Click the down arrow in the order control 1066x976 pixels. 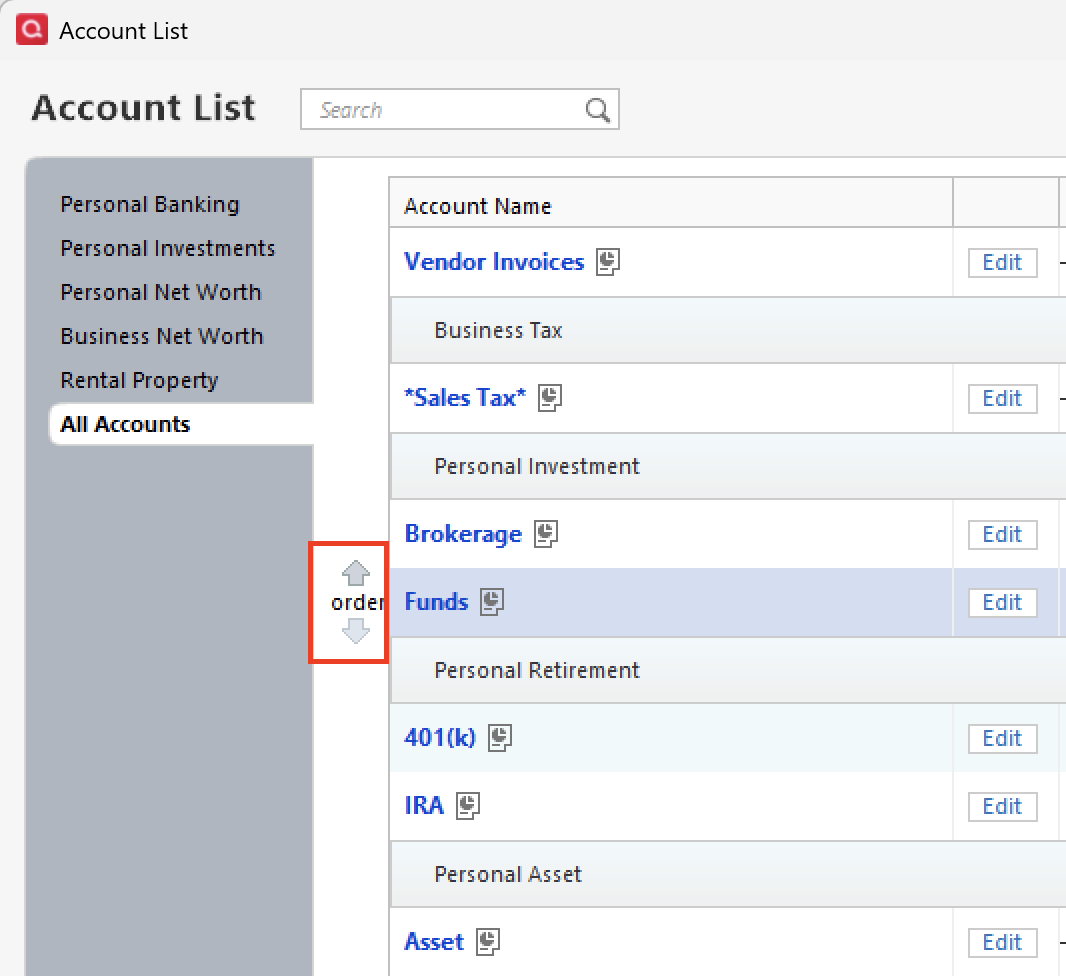[356, 631]
